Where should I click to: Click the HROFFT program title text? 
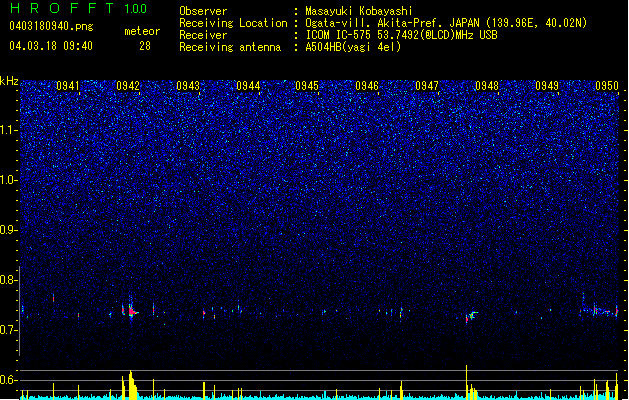pos(63,8)
